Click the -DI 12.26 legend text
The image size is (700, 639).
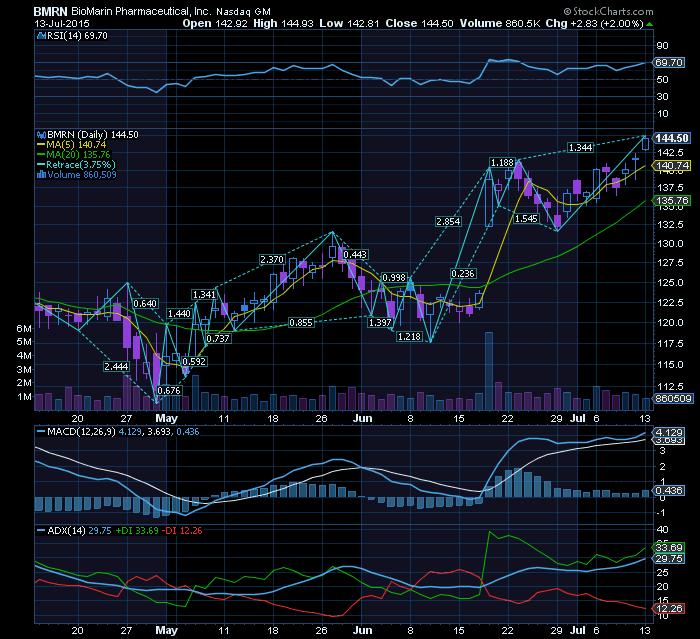[182, 531]
